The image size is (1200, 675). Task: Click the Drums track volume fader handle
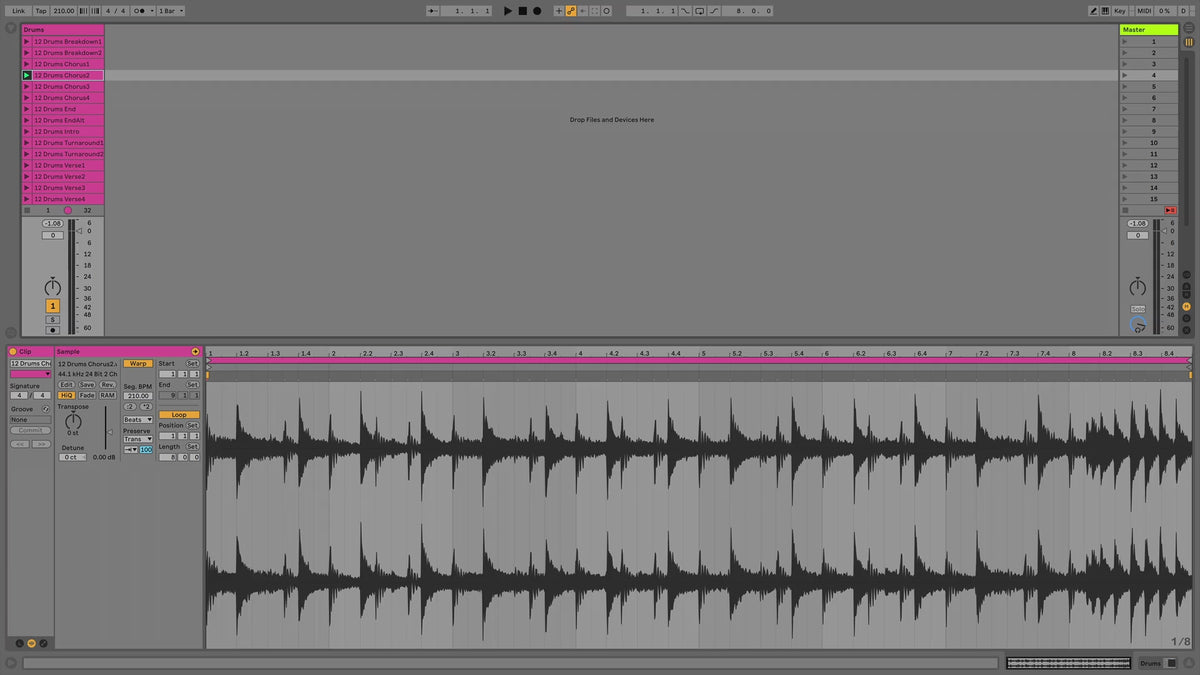coord(80,231)
